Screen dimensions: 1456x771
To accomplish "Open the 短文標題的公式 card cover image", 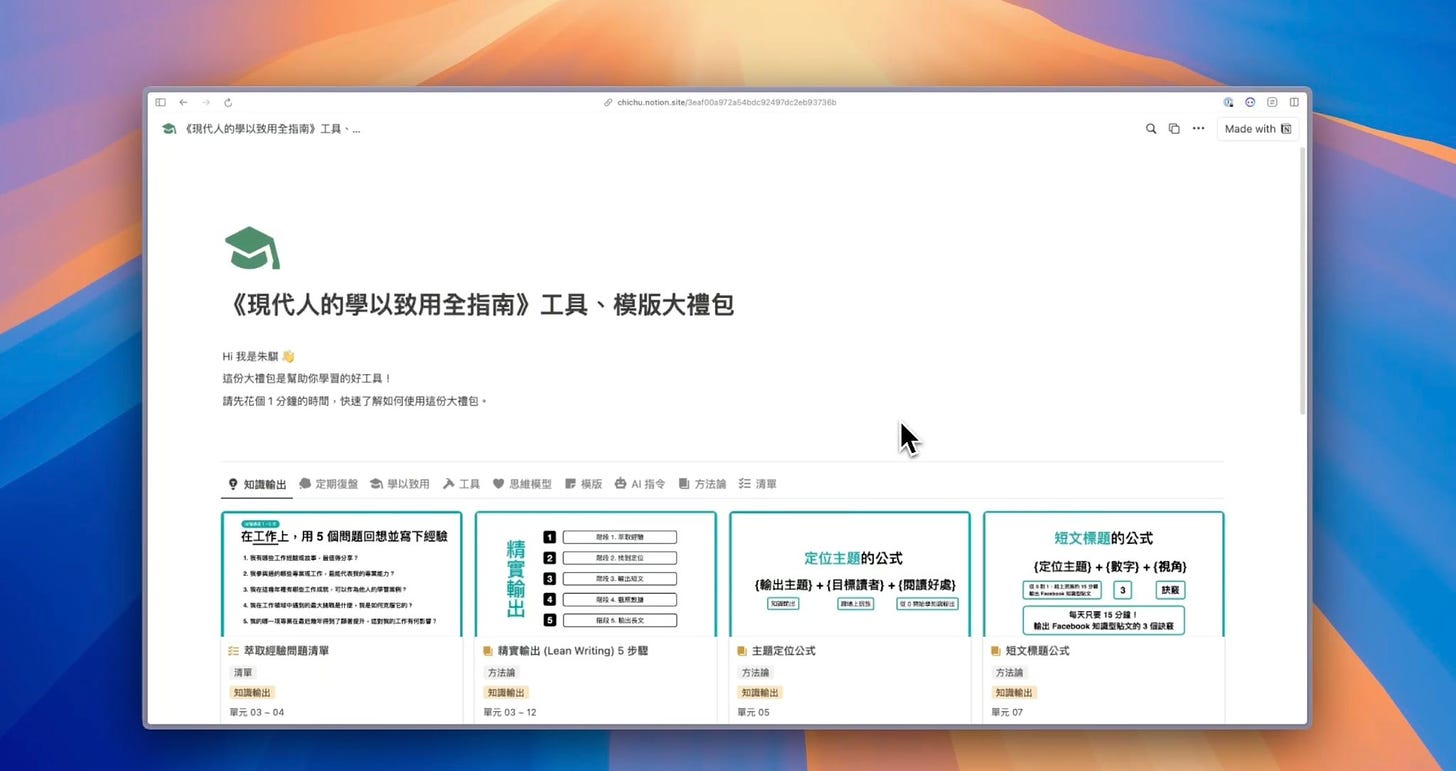I will [1104, 574].
